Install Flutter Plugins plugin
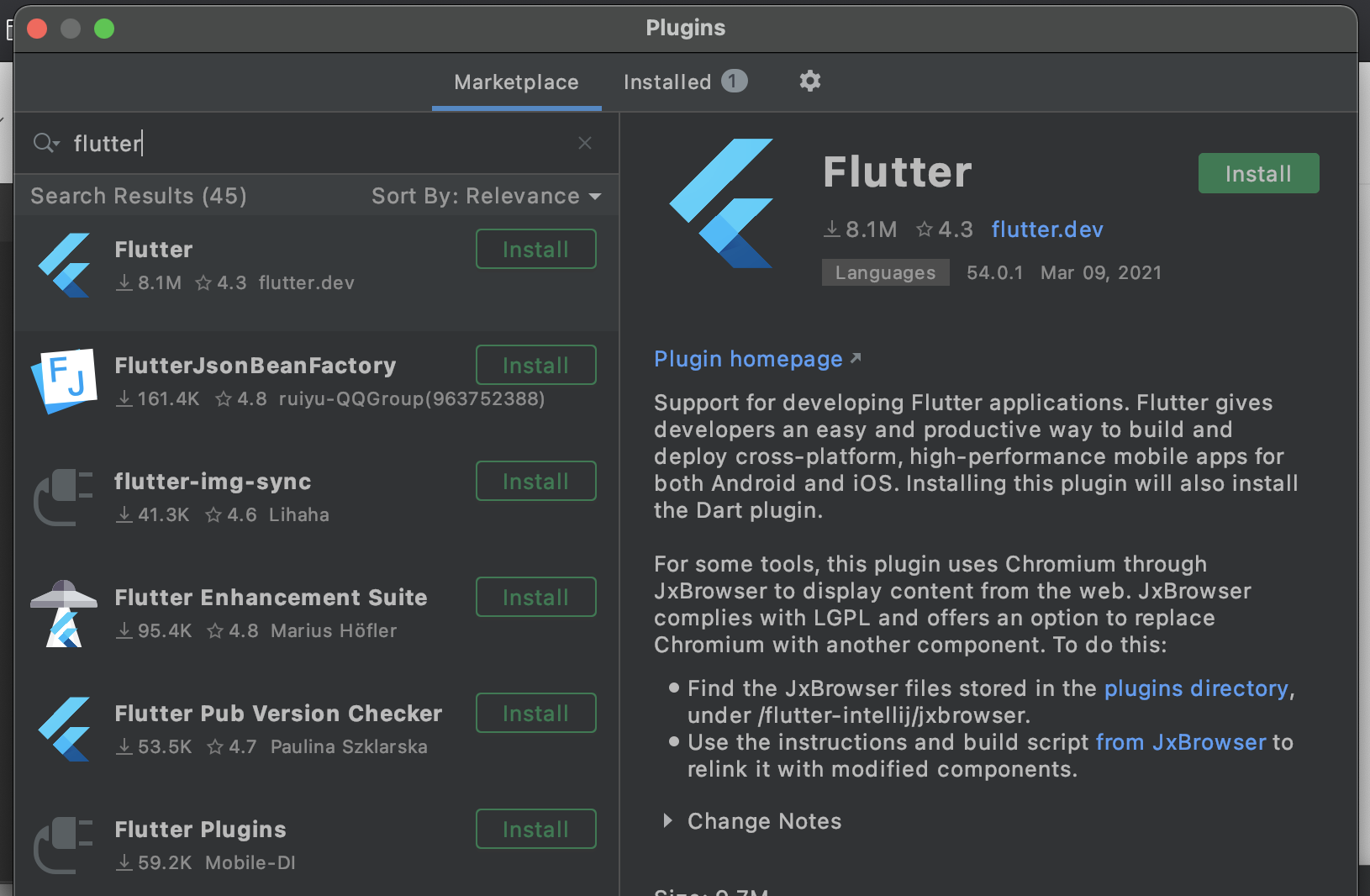1370x896 pixels. click(x=536, y=829)
